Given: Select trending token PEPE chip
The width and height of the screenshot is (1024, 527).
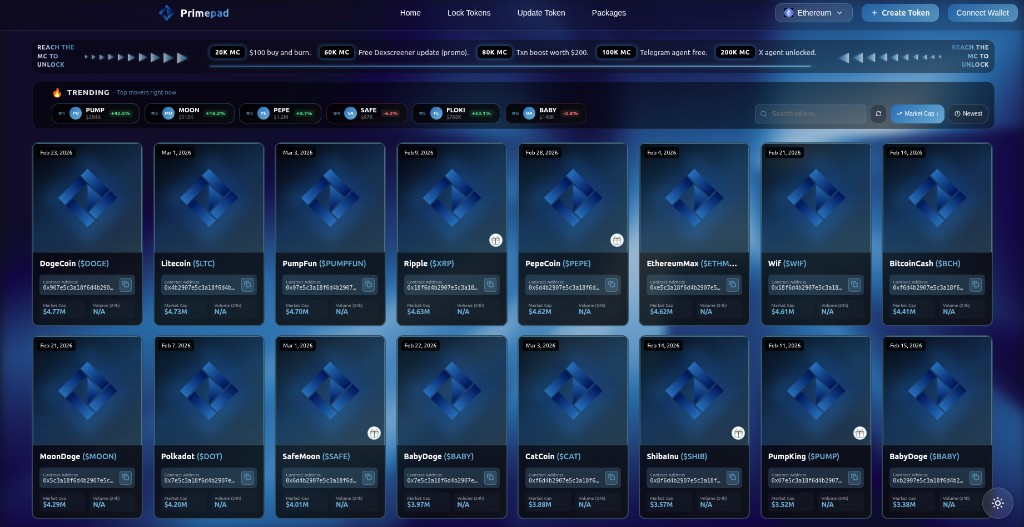Looking at the screenshot, I should click(280, 114).
